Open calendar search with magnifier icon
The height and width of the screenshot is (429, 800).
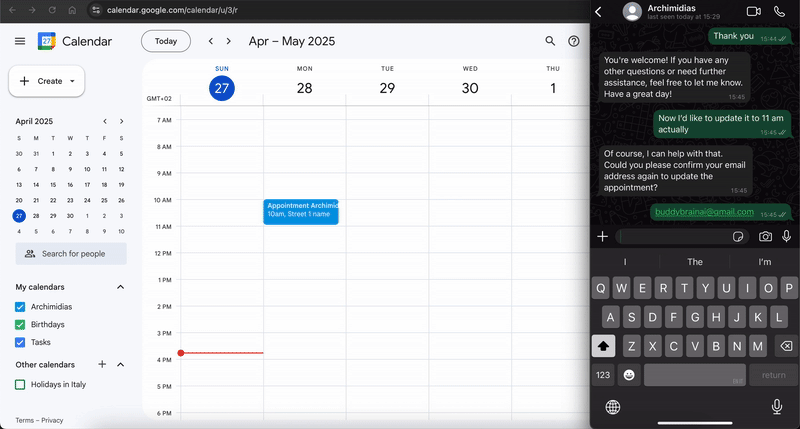(550, 41)
